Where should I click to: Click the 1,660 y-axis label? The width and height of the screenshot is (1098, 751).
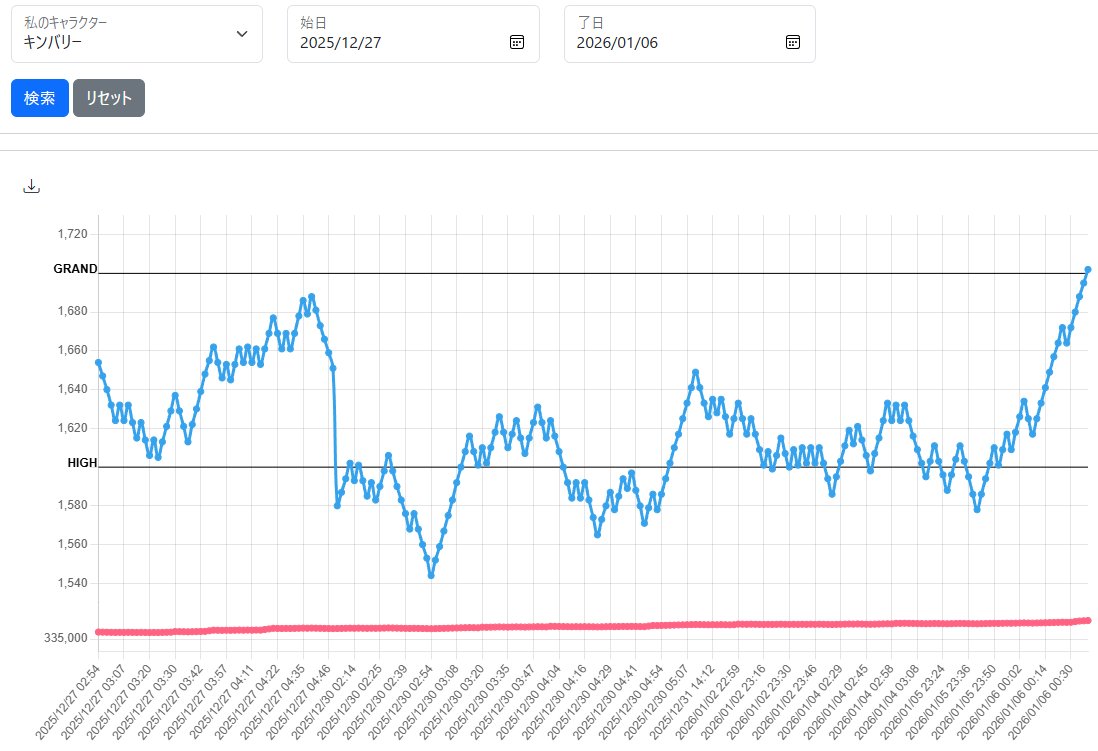[73, 350]
